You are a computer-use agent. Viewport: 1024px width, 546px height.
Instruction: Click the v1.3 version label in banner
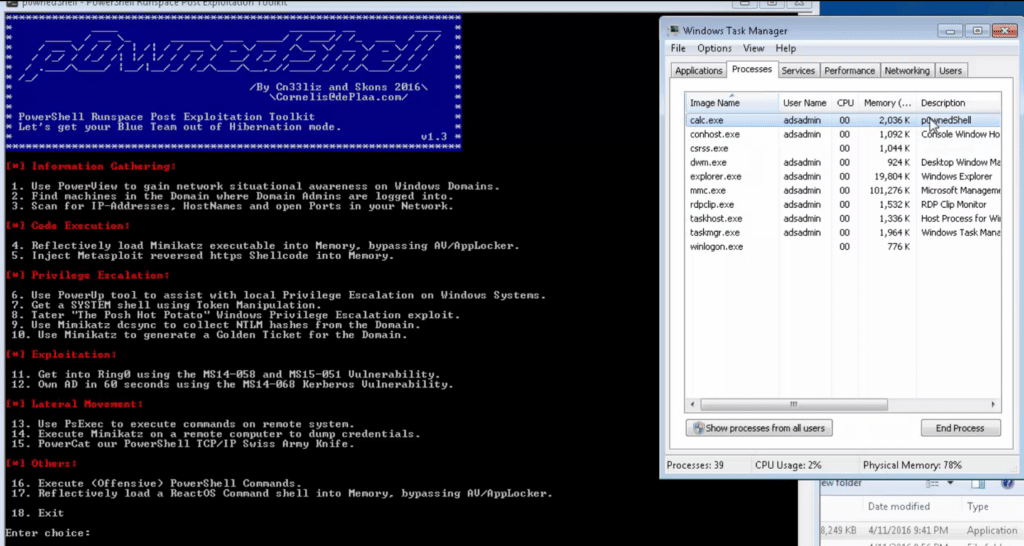point(434,136)
